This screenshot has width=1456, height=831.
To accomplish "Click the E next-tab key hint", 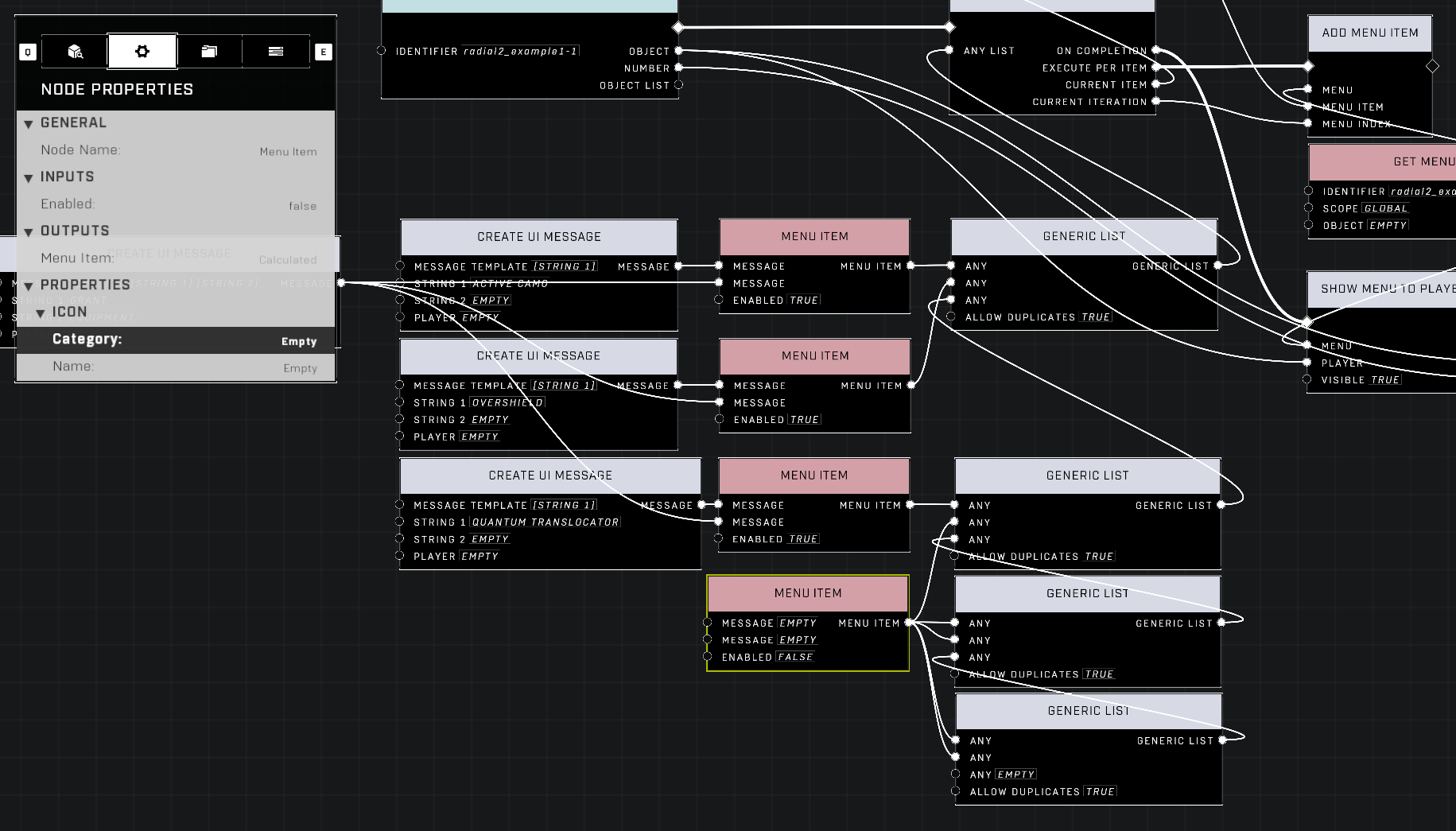I will (323, 52).
